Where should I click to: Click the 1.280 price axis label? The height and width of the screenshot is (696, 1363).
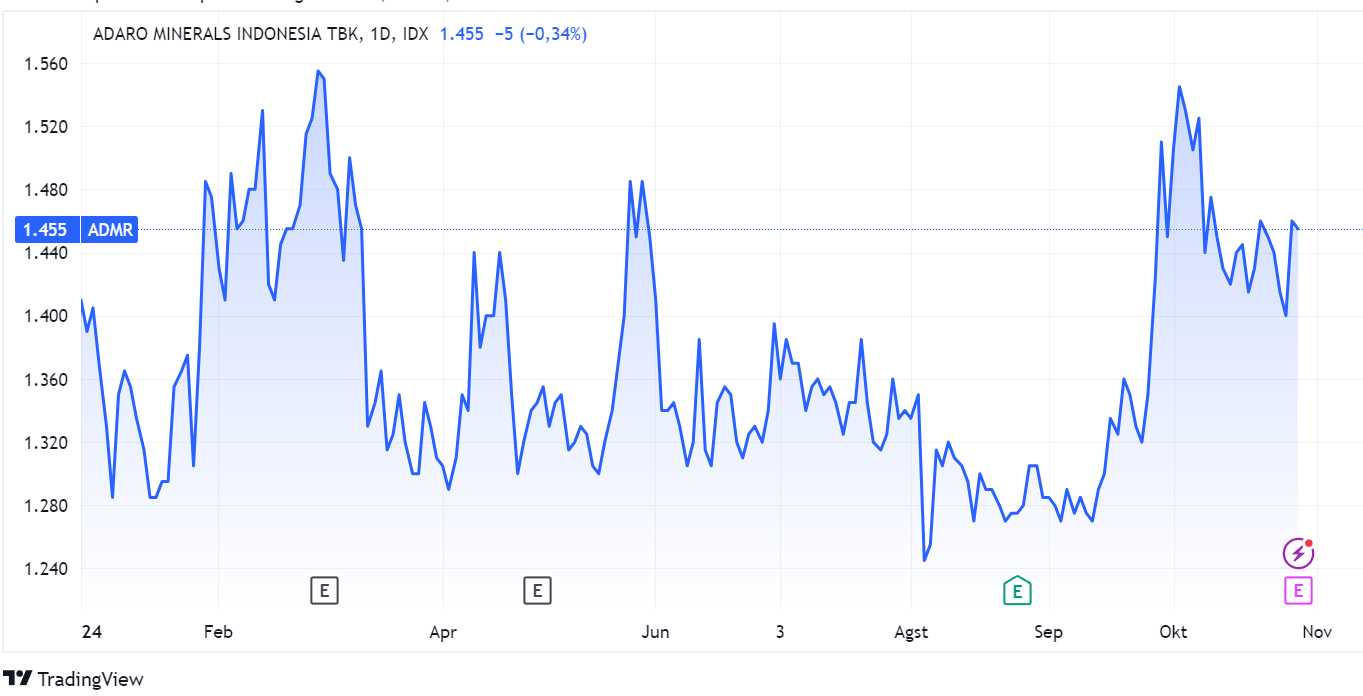tap(46, 505)
